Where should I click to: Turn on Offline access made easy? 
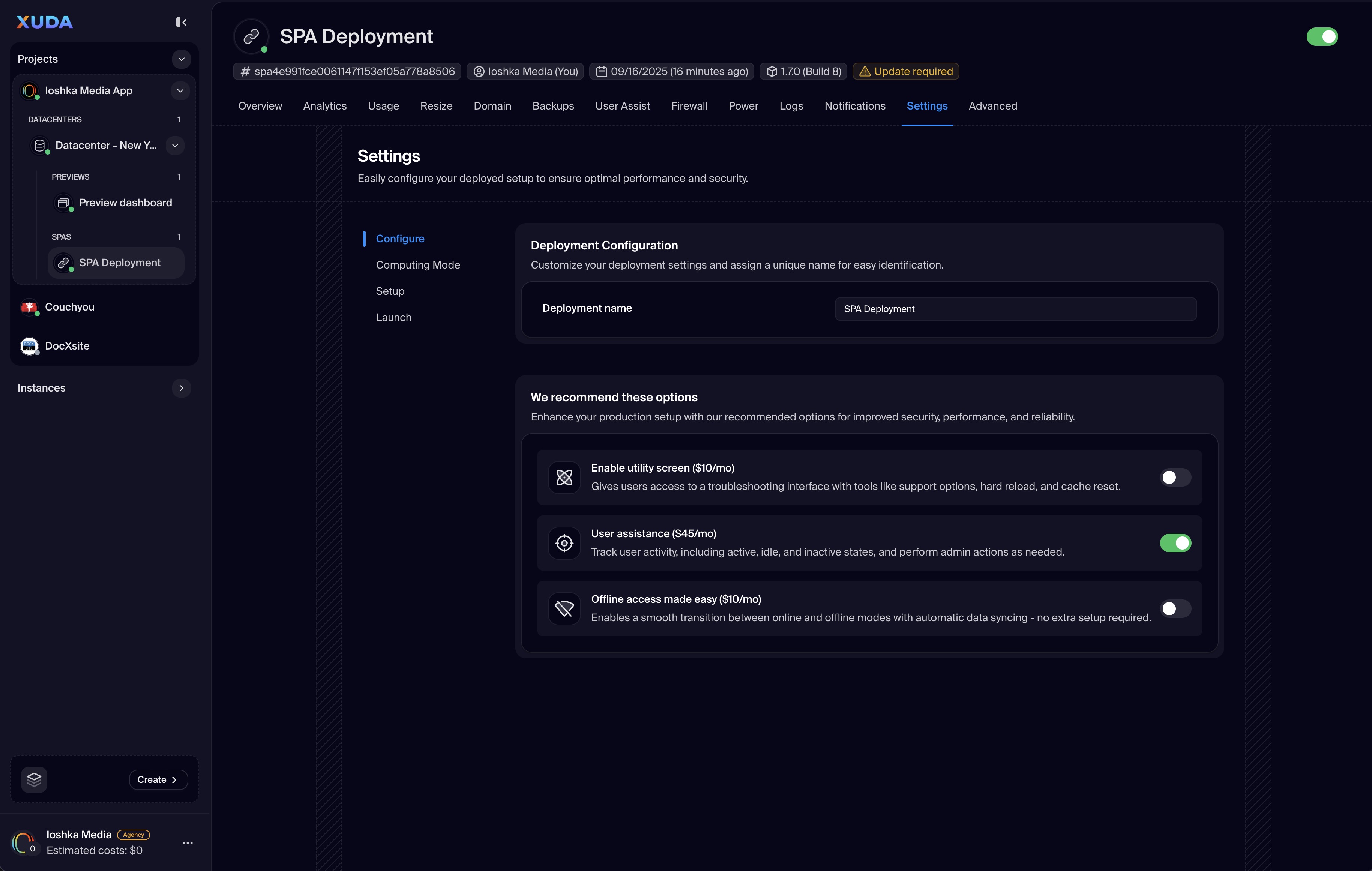[1175, 608]
